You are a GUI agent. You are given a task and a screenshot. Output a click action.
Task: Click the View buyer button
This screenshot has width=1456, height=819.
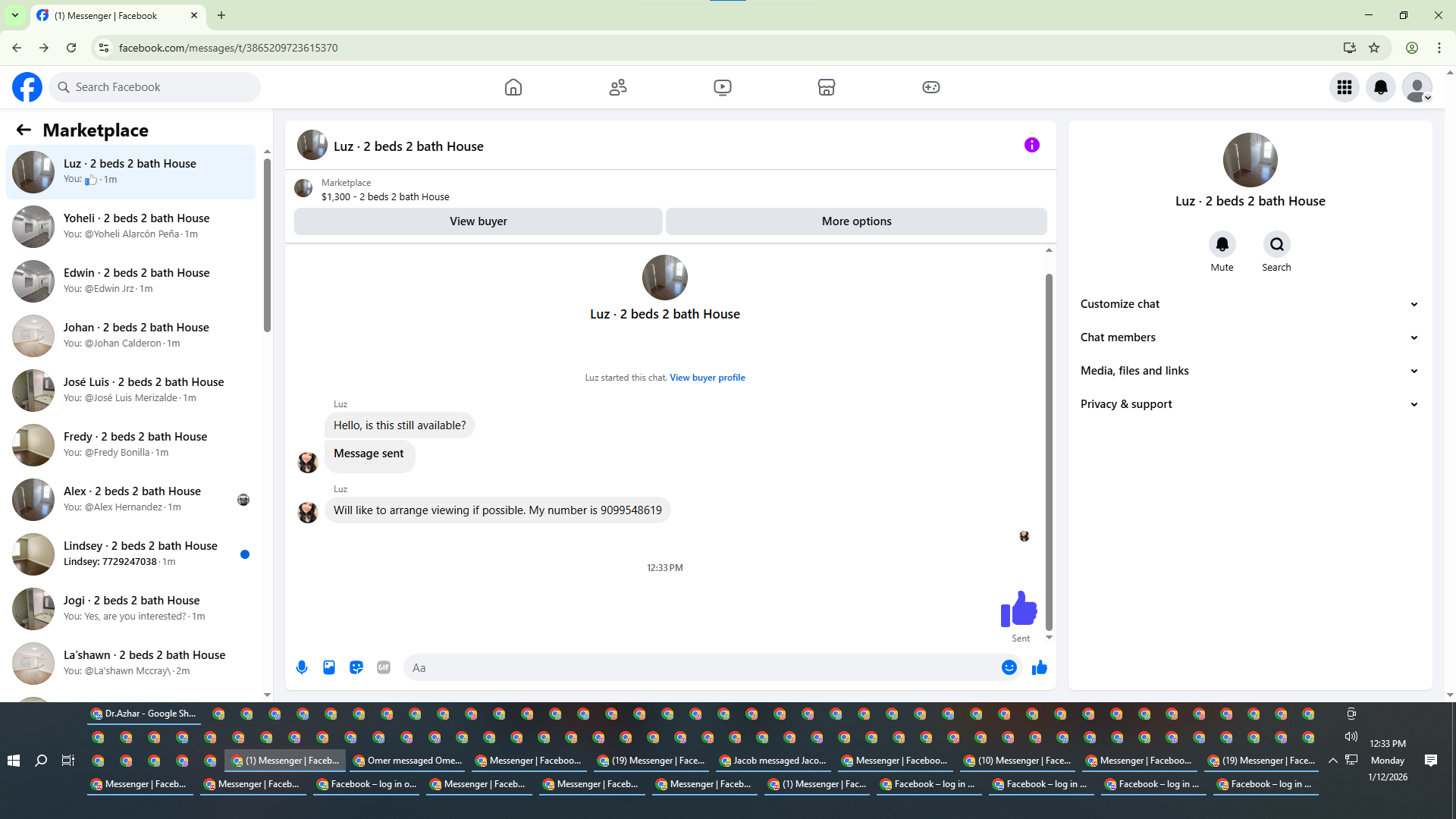[478, 221]
